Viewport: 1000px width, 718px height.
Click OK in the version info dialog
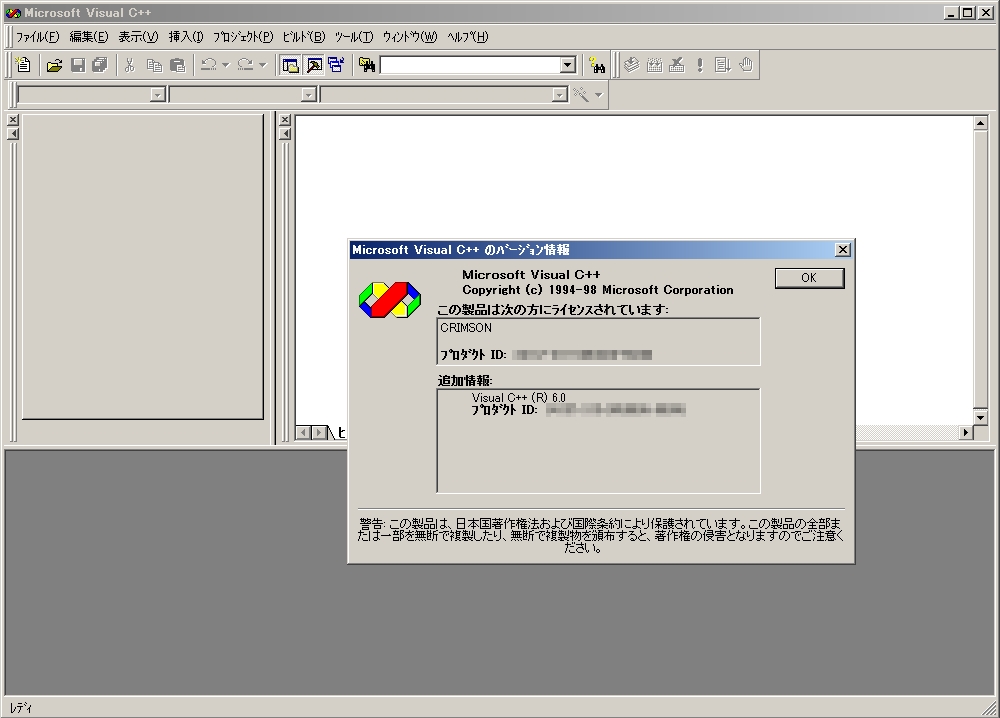point(809,278)
